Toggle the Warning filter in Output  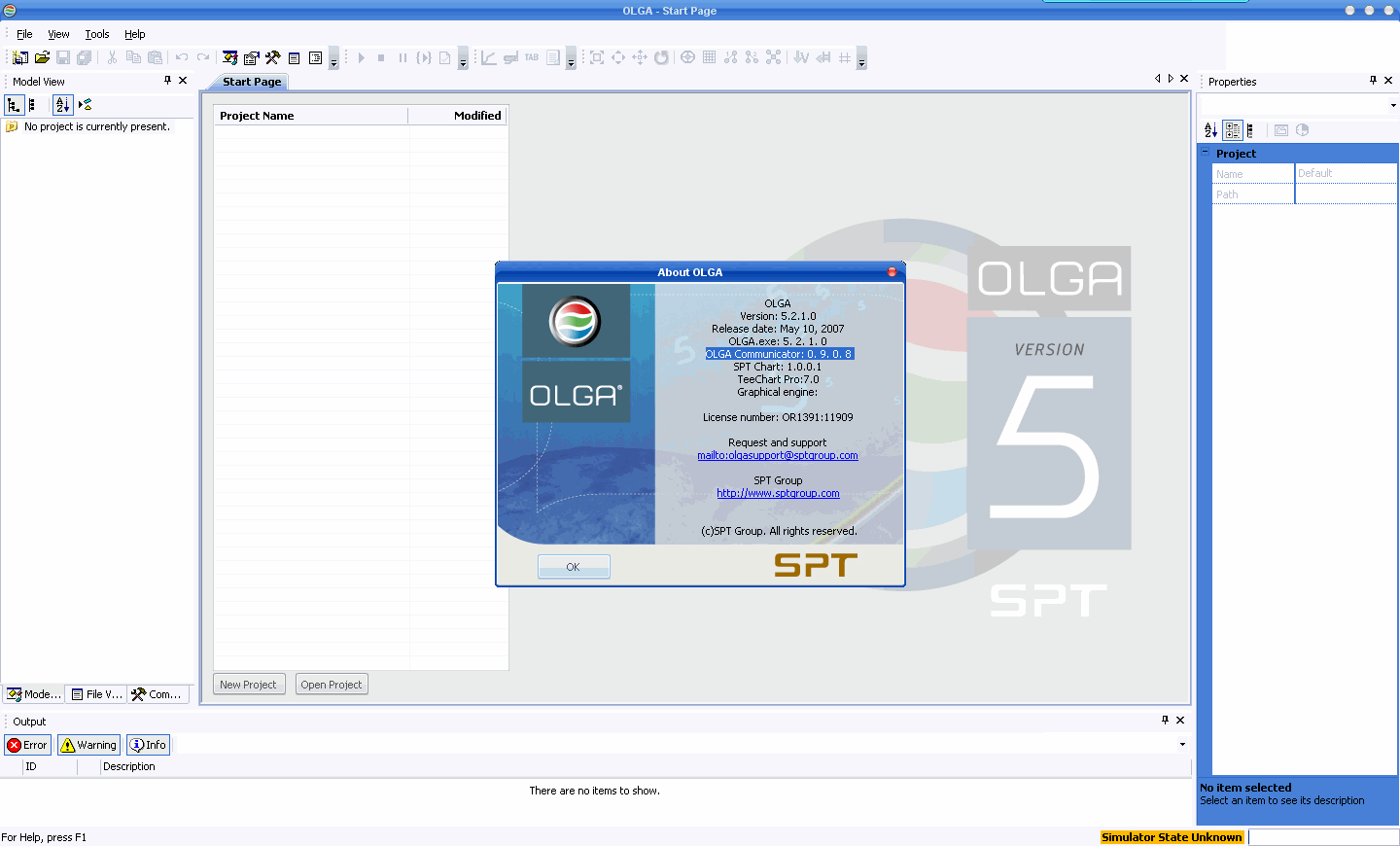point(88,745)
